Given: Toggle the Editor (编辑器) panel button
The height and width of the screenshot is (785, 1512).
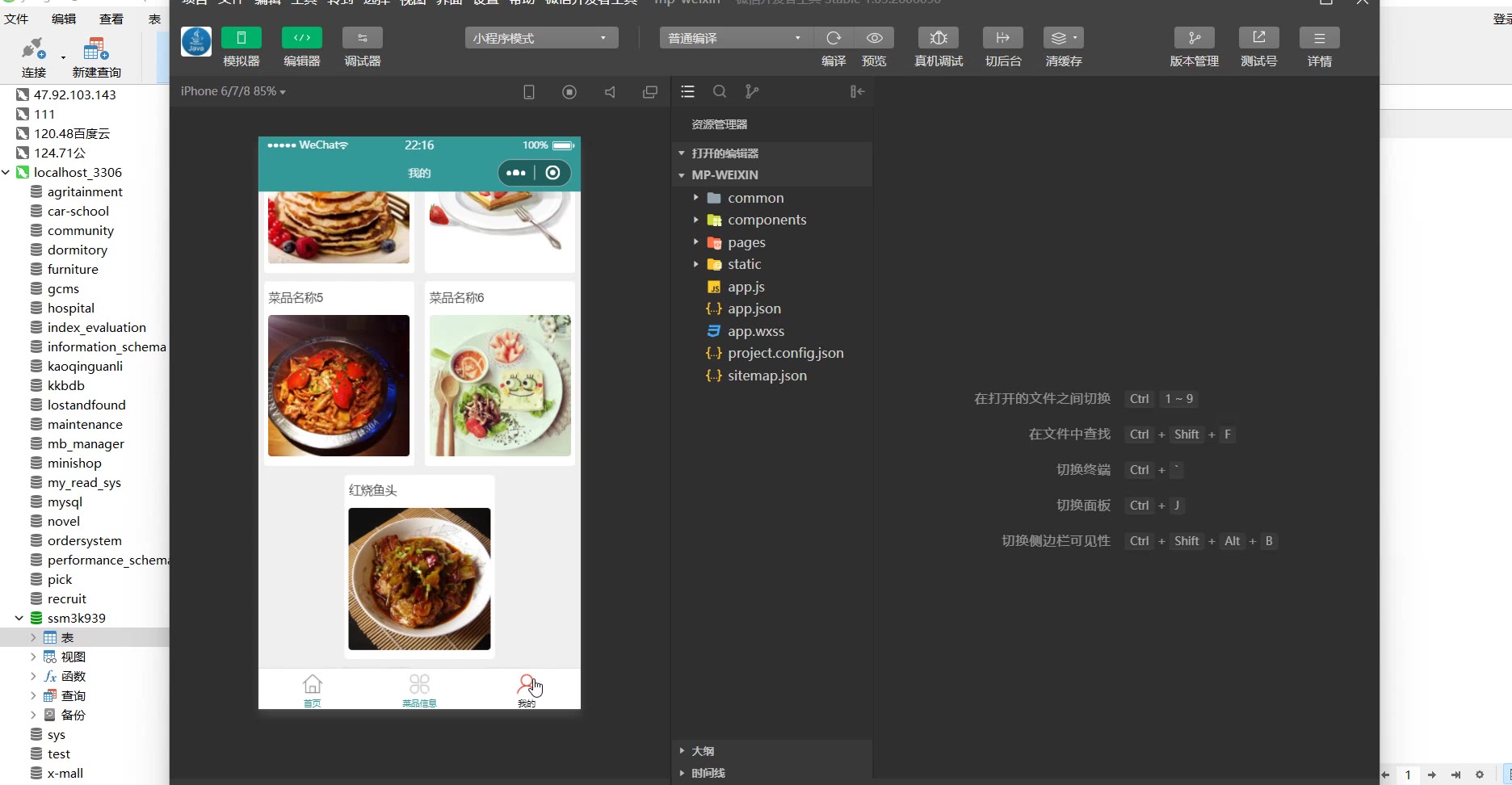Looking at the screenshot, I should point(301,38).
